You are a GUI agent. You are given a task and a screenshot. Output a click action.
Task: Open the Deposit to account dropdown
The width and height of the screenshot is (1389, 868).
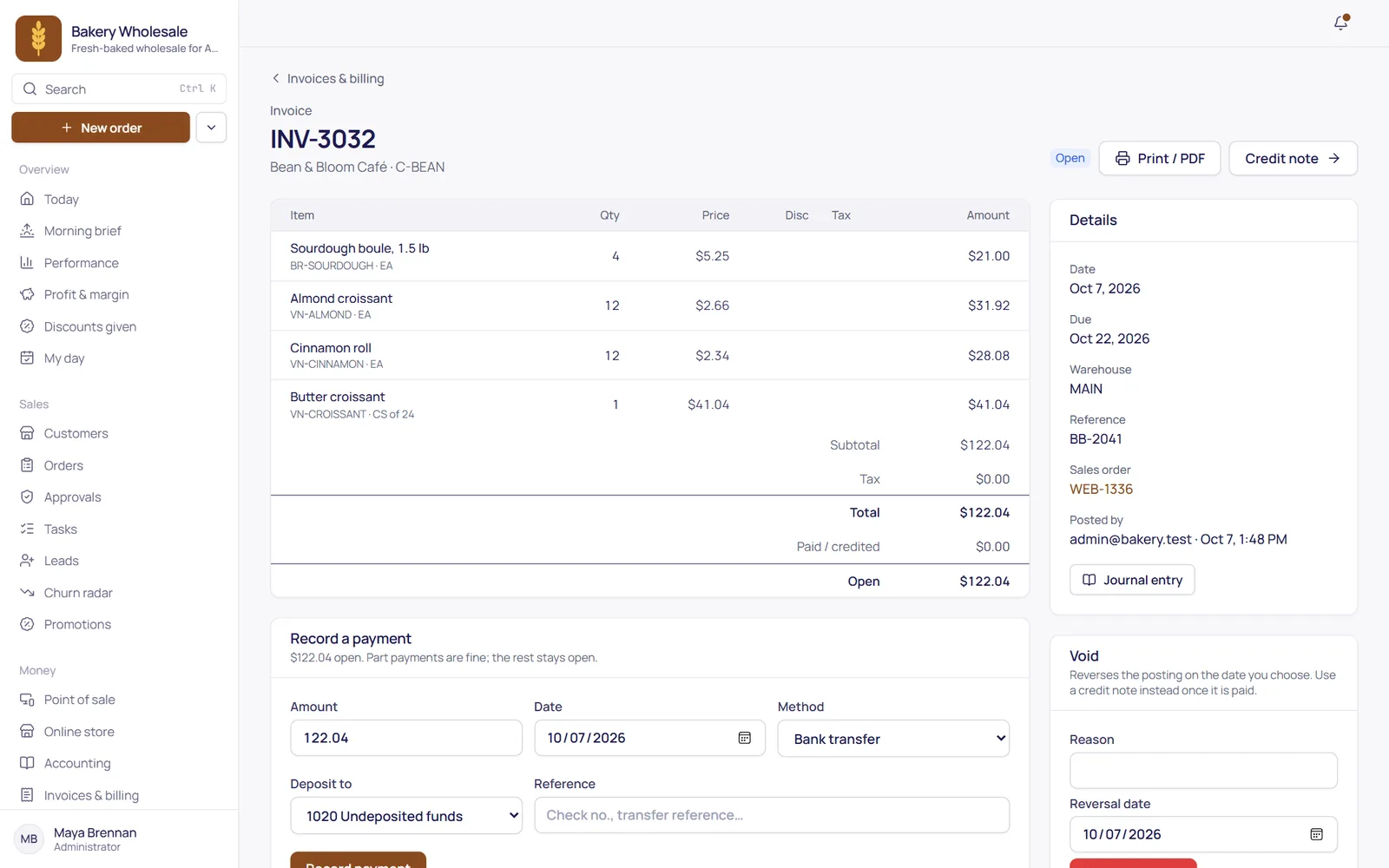[406, 816]
